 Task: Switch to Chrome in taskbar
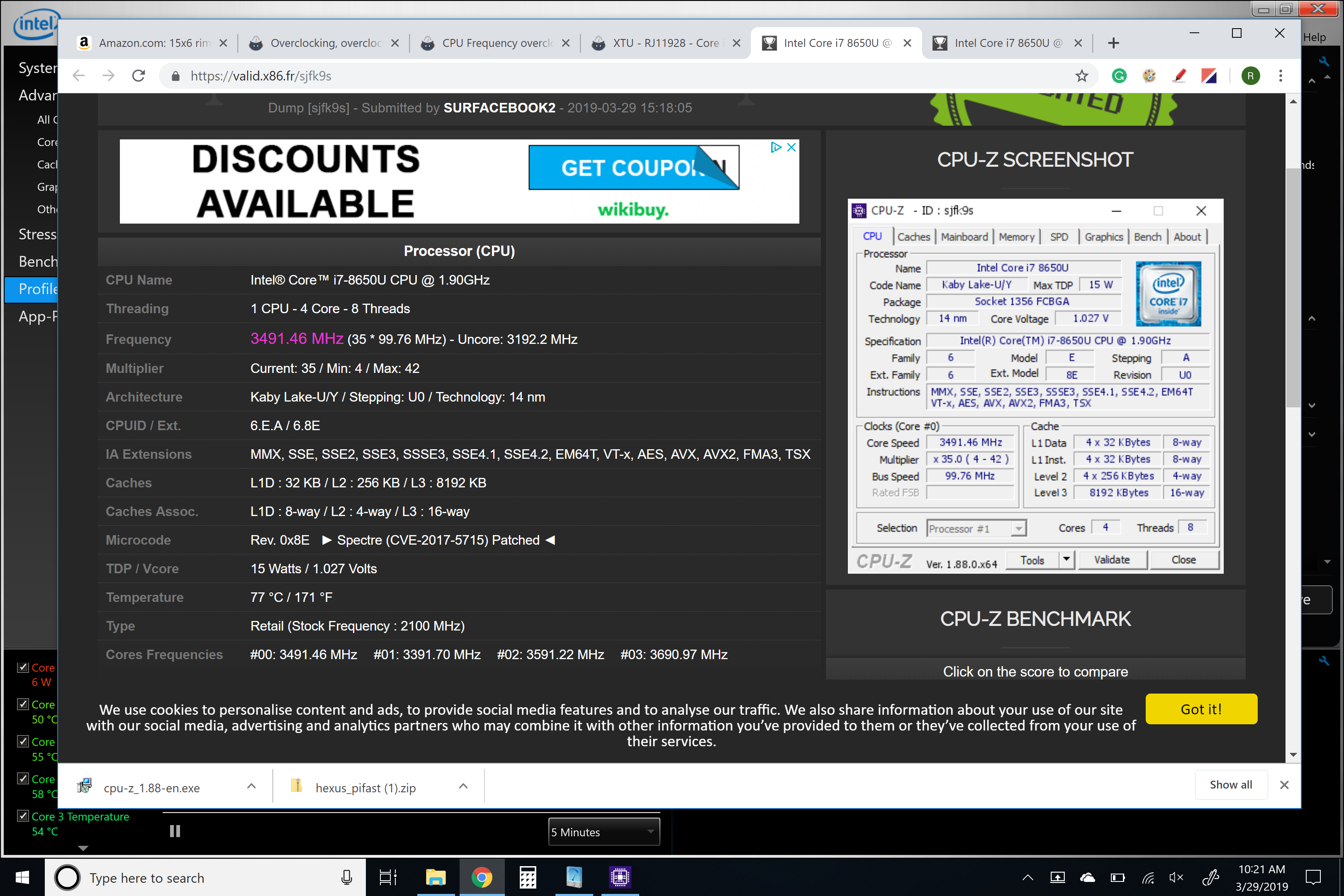[x=481, y=877]
